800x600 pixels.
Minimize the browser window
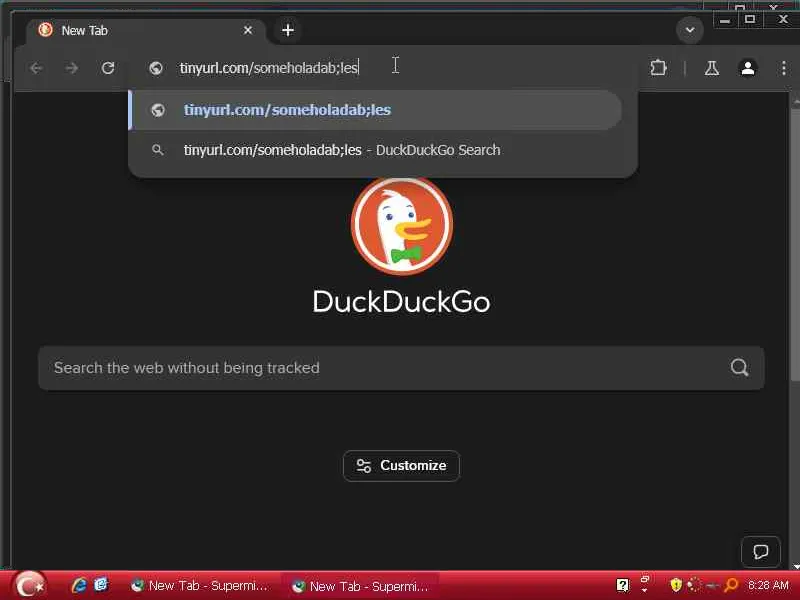click(724, 20)
